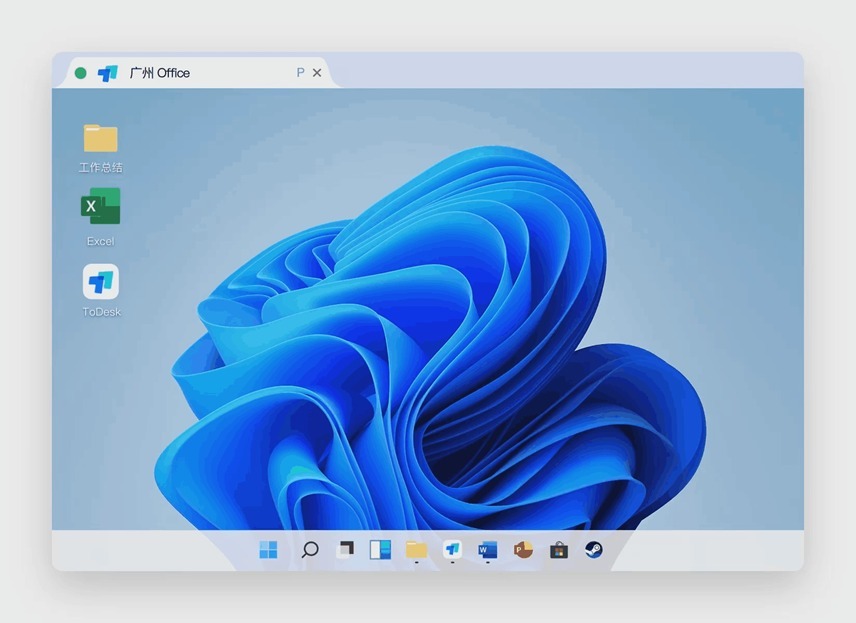Launch Steam from the taskbar
The height and width of the screenshot is (623, 856).
(593, 550)
